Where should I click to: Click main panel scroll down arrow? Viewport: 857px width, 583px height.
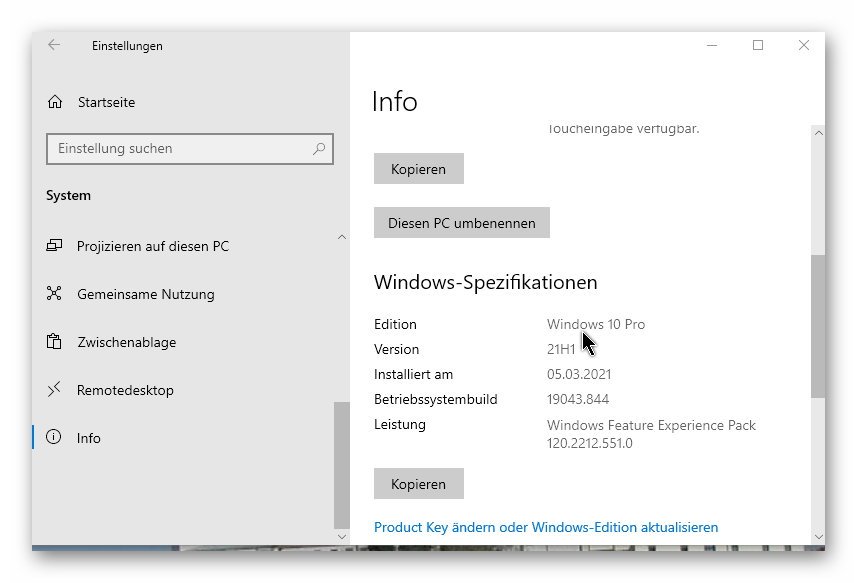[x=818, y=537]
